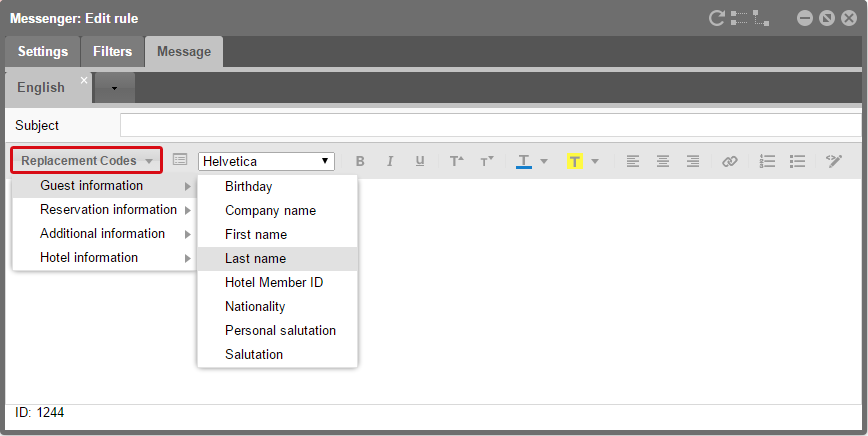Screen dimensions: 868x436
Task: Choose Personal salutation from the submenu
Action: (280, 331)
